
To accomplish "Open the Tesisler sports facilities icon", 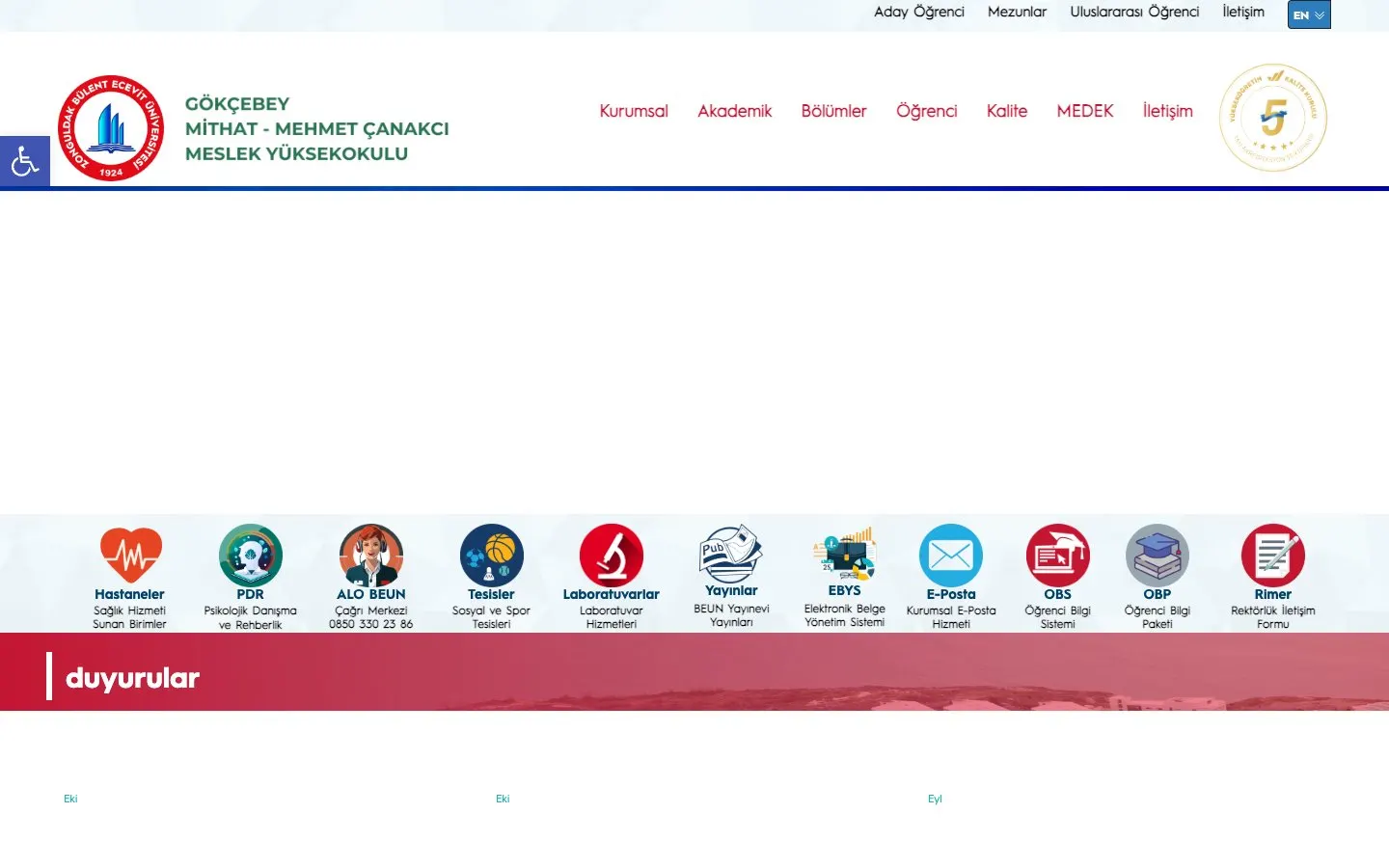I will (491, 556).
